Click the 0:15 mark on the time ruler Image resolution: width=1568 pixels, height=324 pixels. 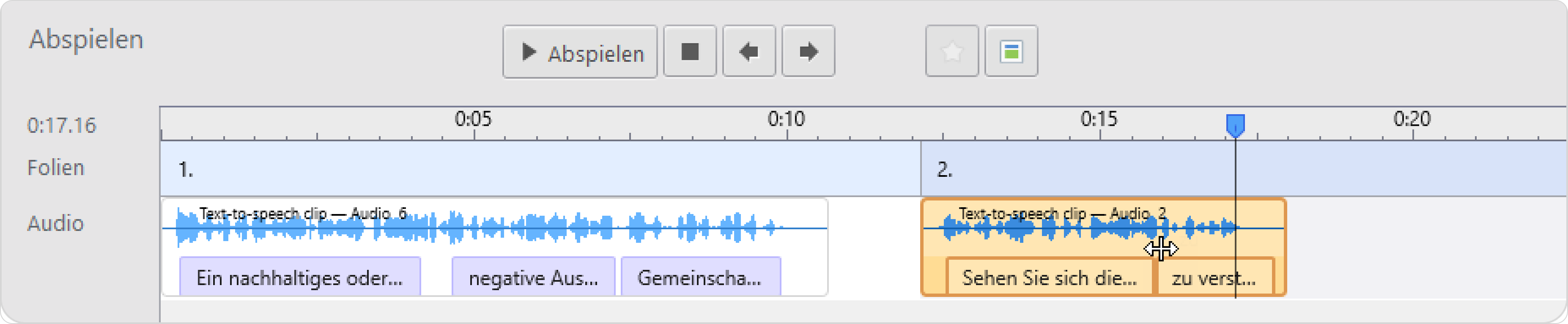coord(1099,119)
